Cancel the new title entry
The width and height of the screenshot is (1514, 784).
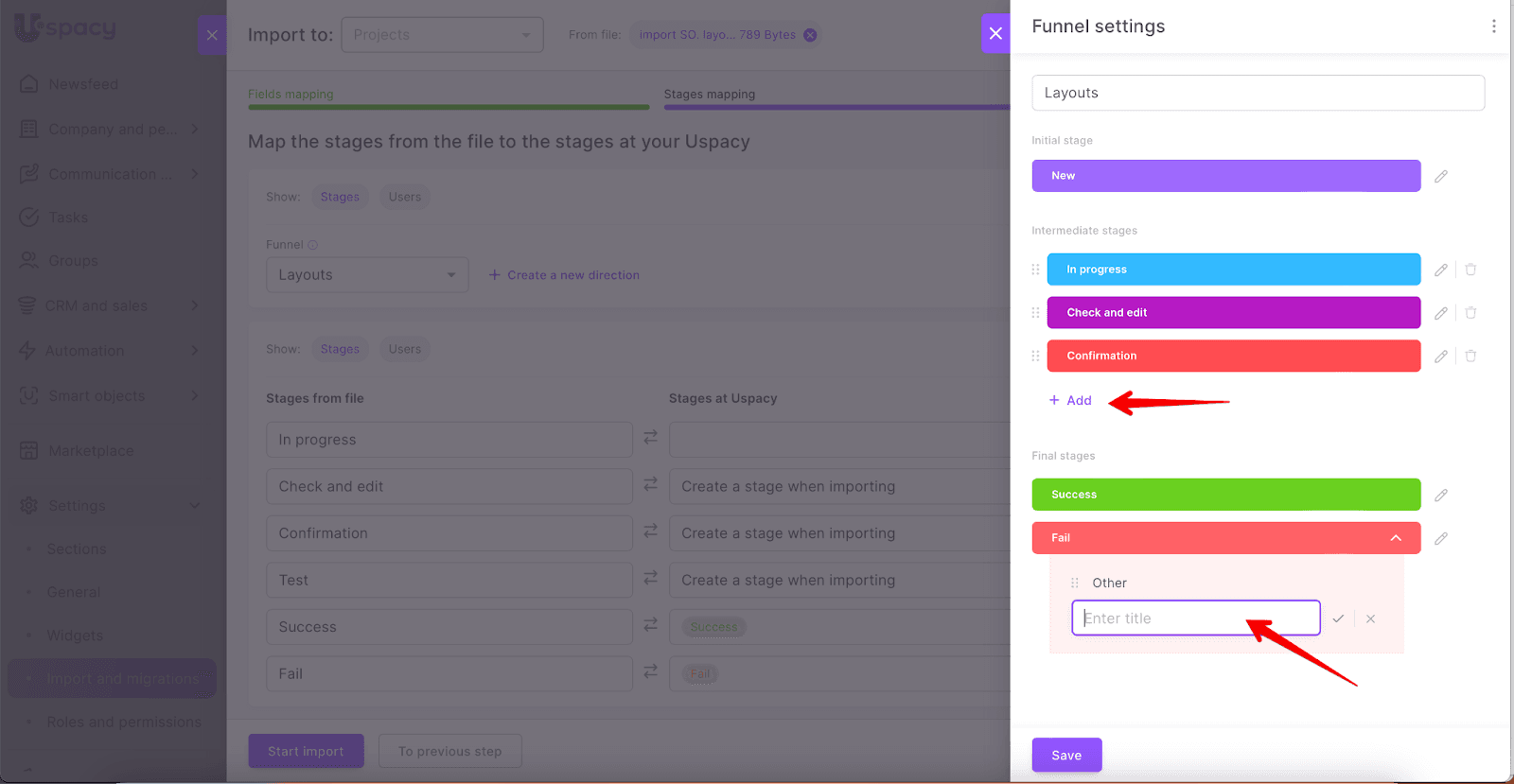tap(1370, 618)
